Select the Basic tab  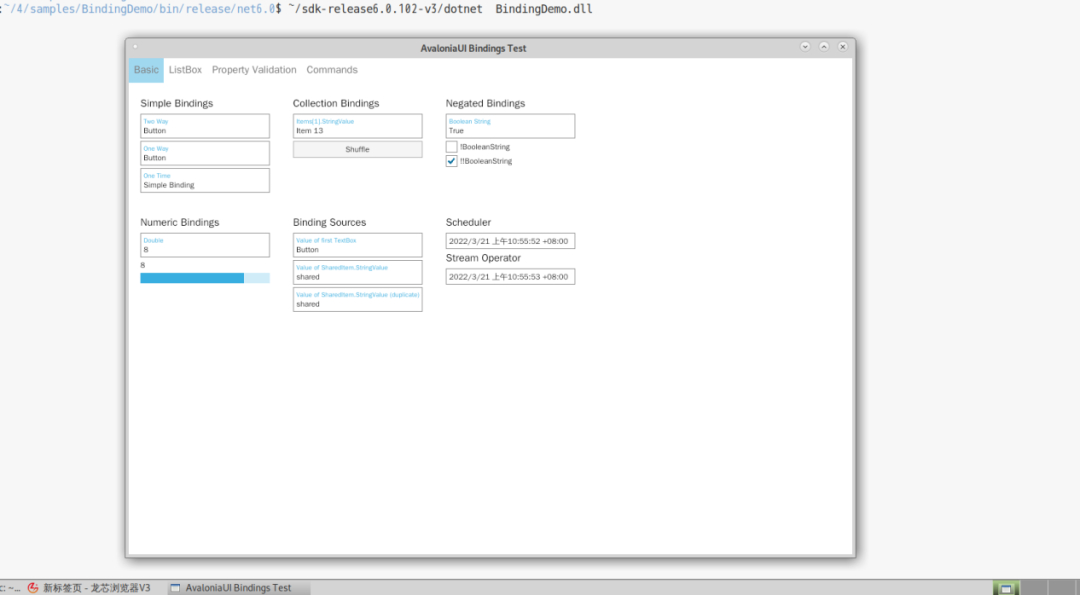tap(146, 70)
